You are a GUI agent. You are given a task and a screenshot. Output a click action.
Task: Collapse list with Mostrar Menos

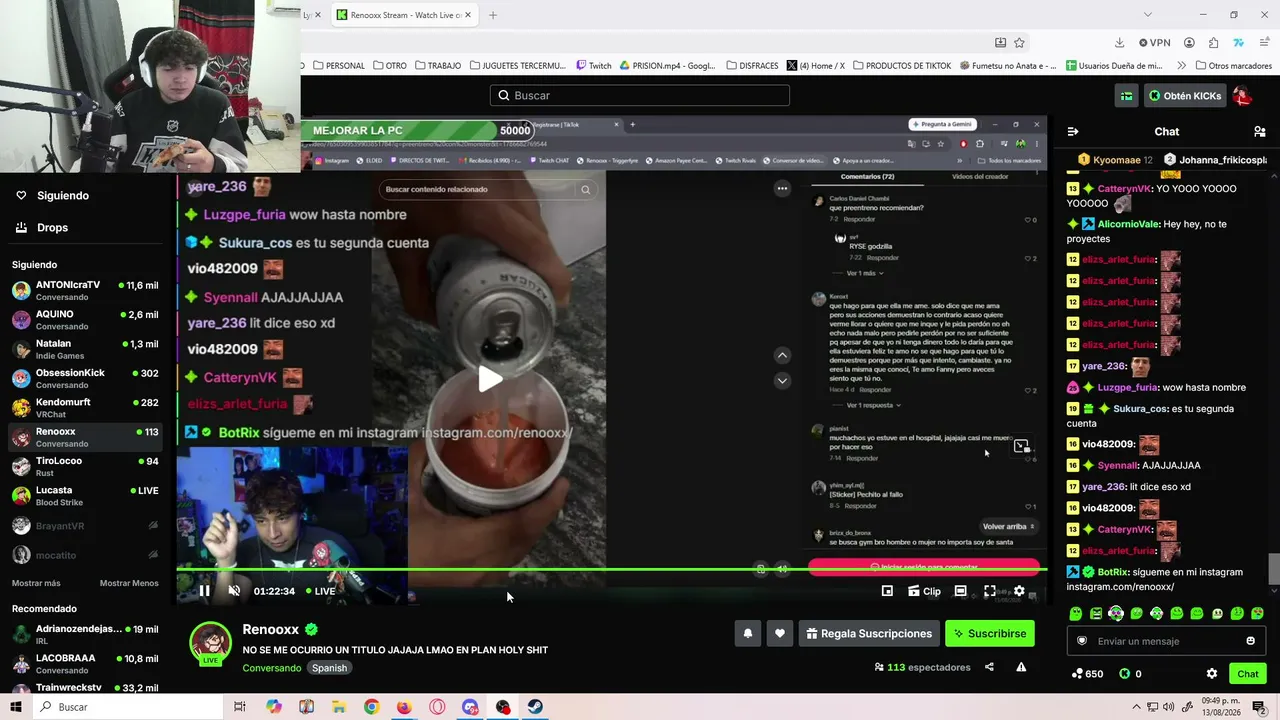pyautogui.click(x=129, y=583)
